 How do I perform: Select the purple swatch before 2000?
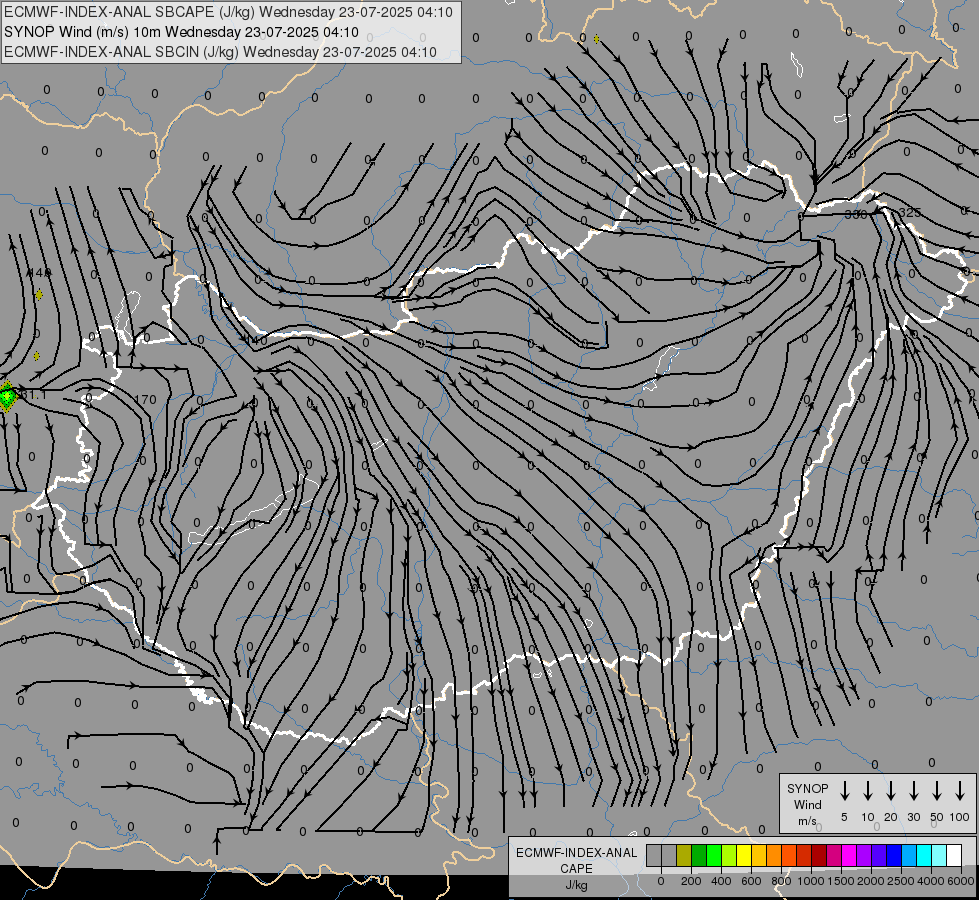tap(863, 855)
